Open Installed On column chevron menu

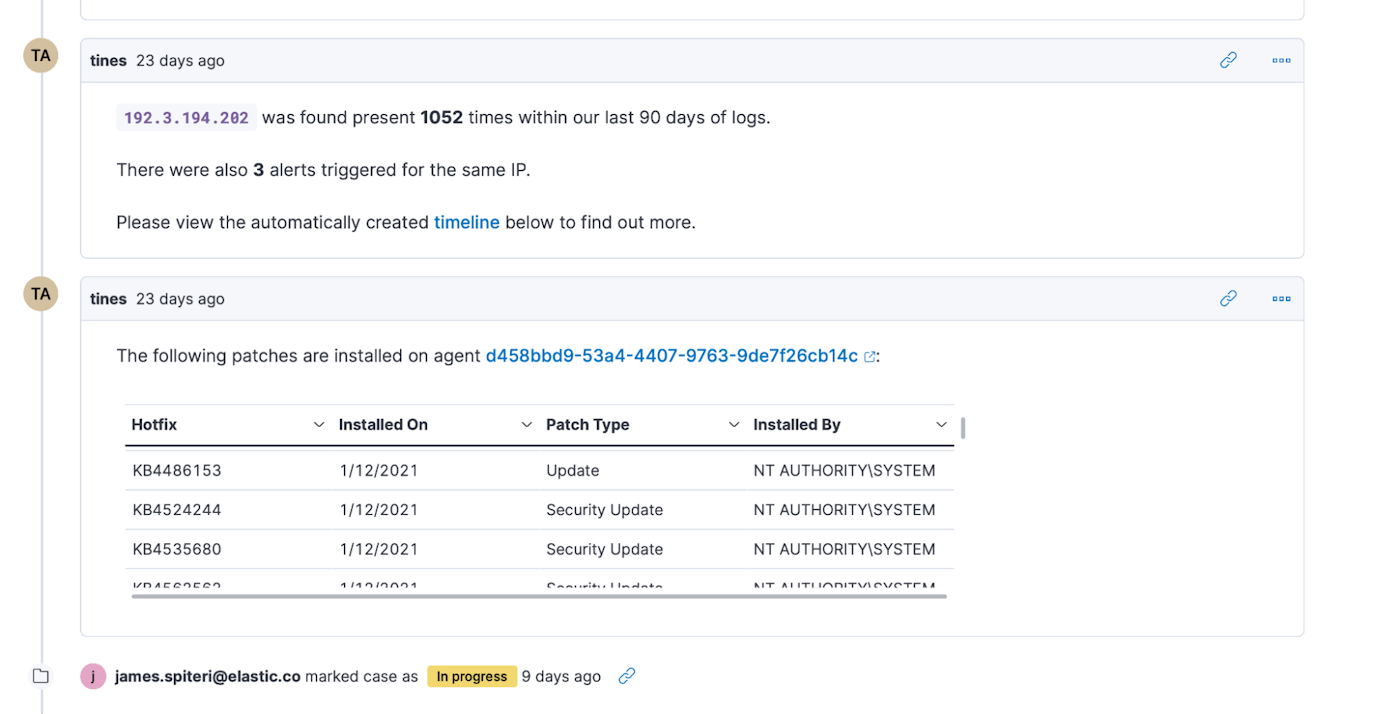click(x=526, y=425)
